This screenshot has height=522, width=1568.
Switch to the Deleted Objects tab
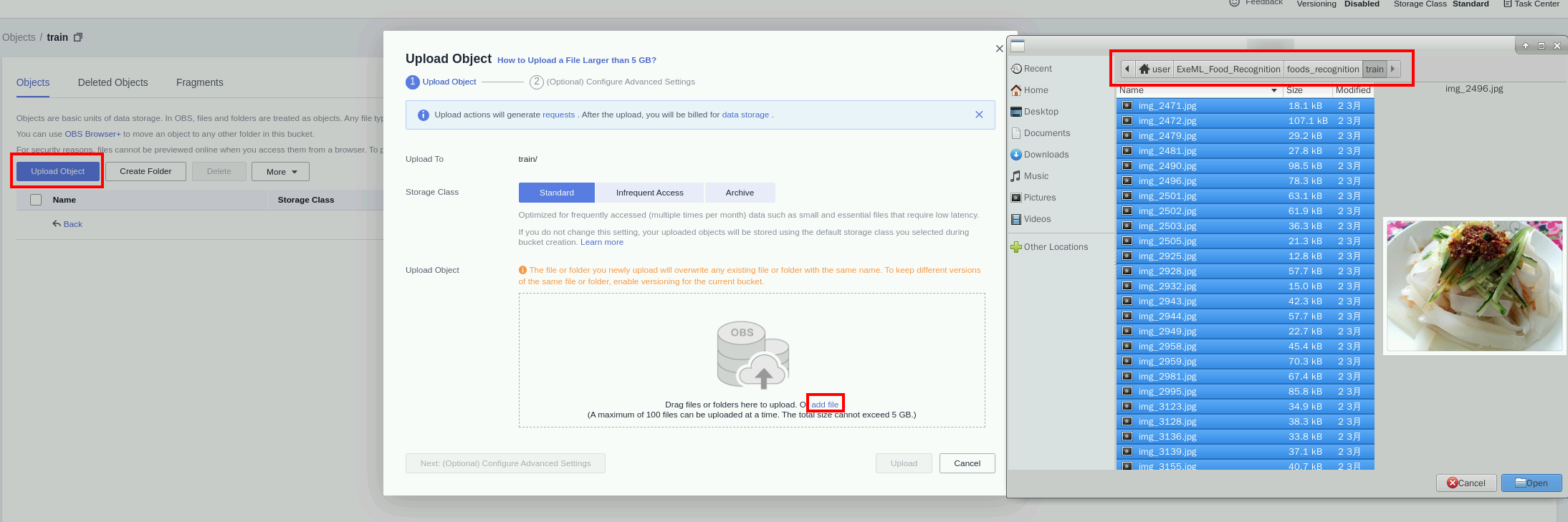[x=113, y=82]
